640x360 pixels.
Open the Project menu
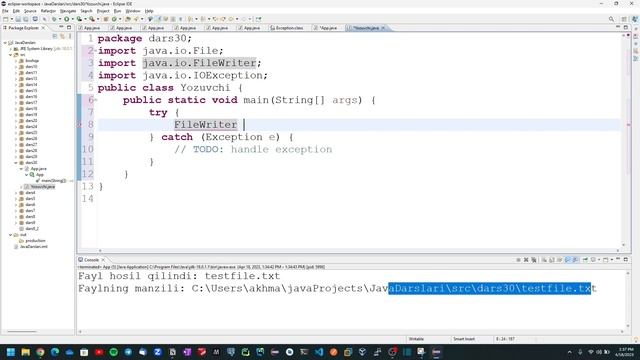tap(103, 11)
